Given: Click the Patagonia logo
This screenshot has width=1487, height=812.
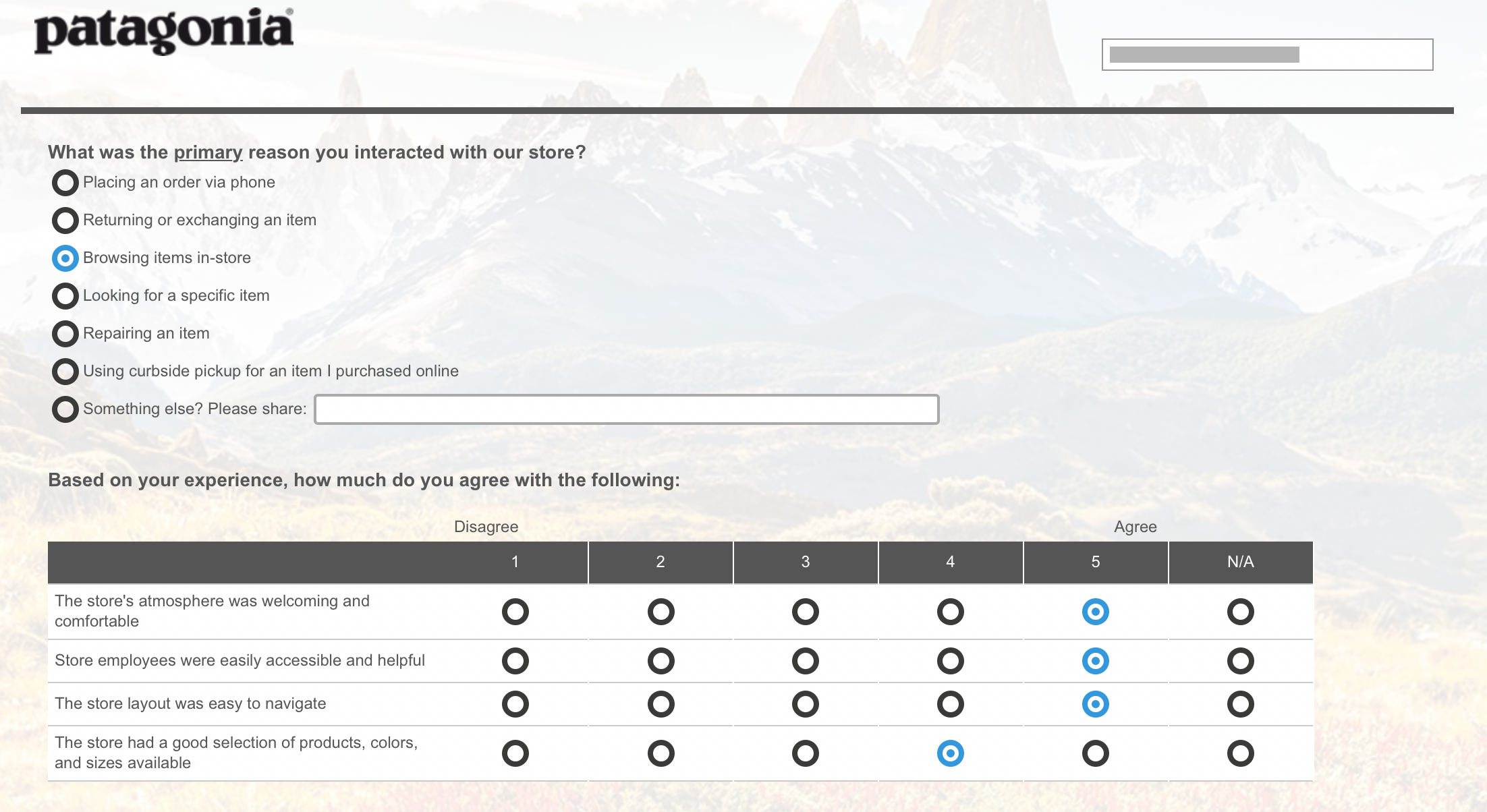Looking at the screenshot, I should (x=164, y=31).
